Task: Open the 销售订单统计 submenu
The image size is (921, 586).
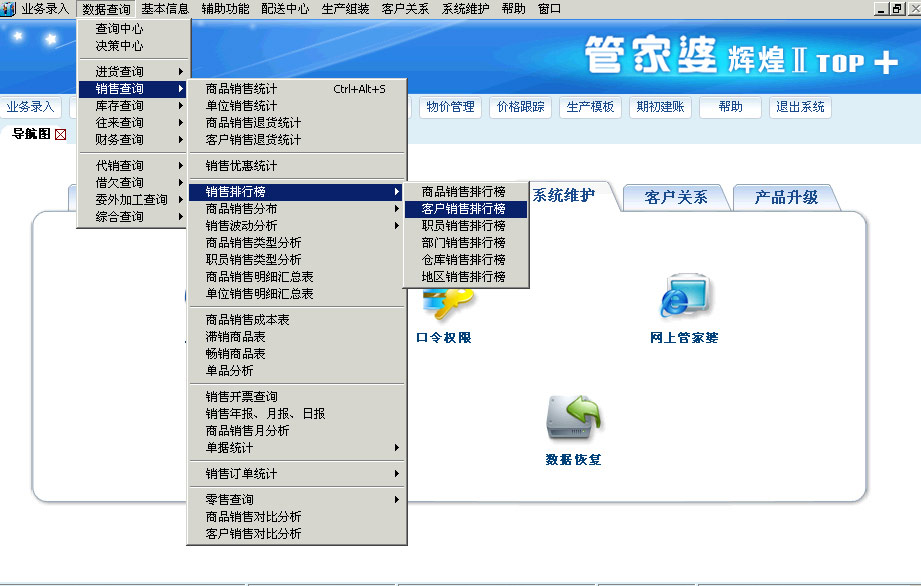Action: (x=297, y=473)
